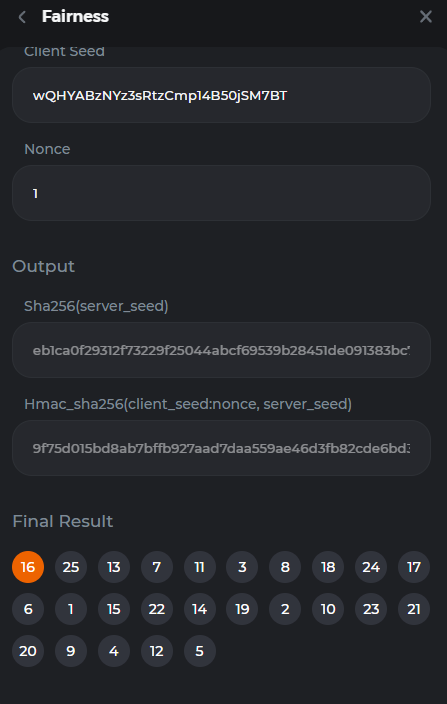The height and width of the screenshot is (704, 447).
Task: Click the orange highlighted number 16 ball
Action: 28,567
